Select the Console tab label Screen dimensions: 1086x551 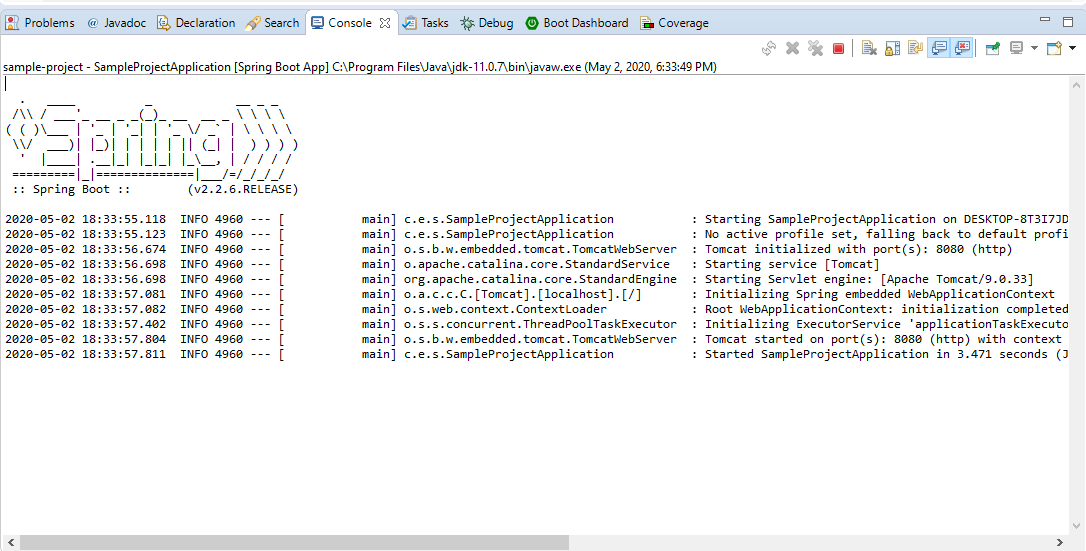(350, 23)
